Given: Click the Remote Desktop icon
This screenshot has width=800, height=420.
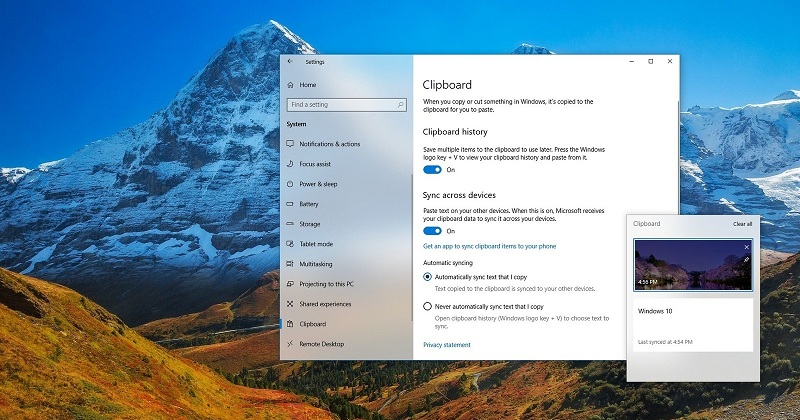Looking at the screenshot, I should (x=290, y=344).
